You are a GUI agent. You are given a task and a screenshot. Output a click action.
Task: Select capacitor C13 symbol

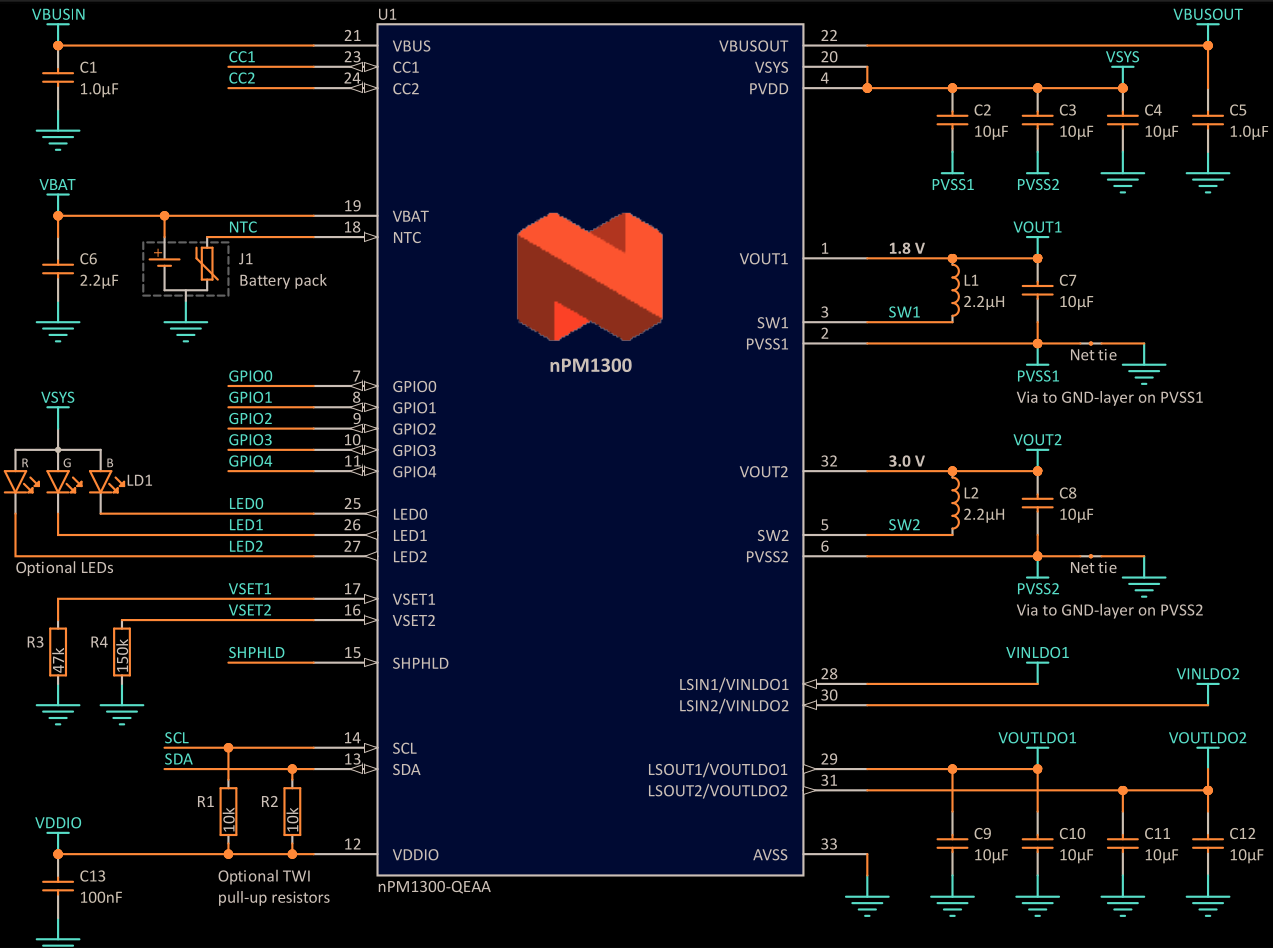[x=58, y=886]
